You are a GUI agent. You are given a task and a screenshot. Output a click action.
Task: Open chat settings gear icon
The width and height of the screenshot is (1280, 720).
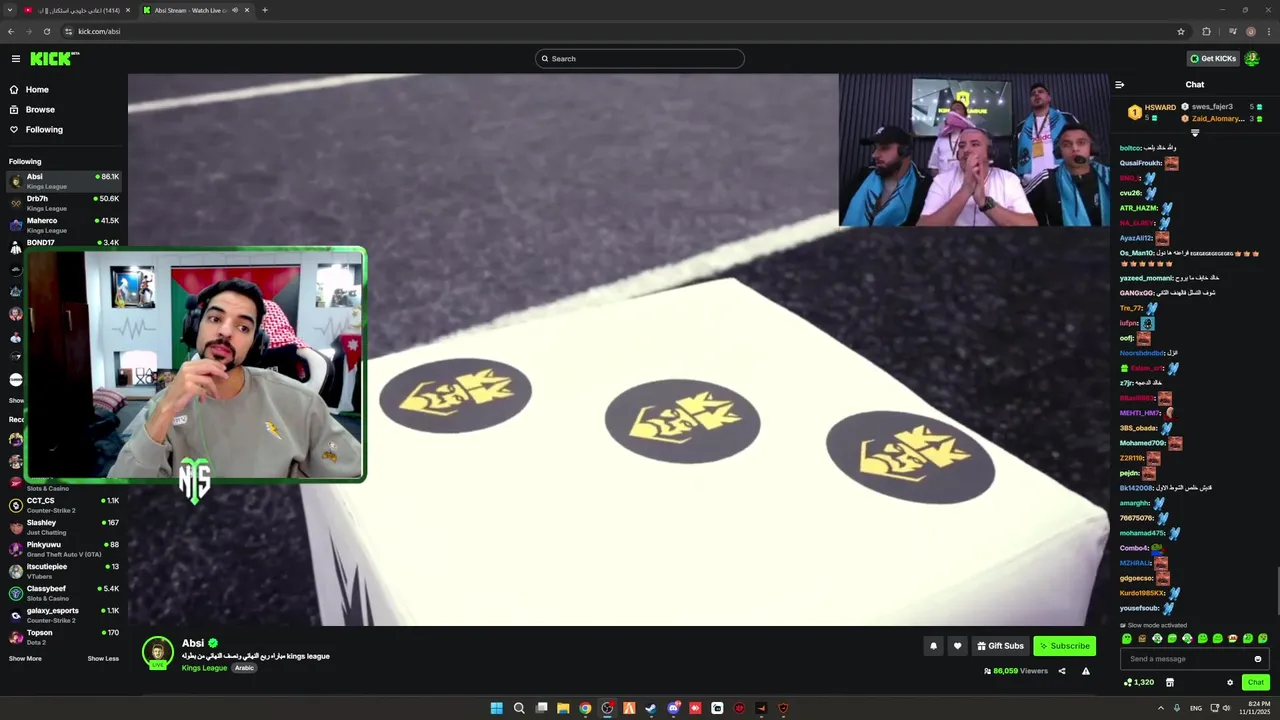(x=1230, y=683)
